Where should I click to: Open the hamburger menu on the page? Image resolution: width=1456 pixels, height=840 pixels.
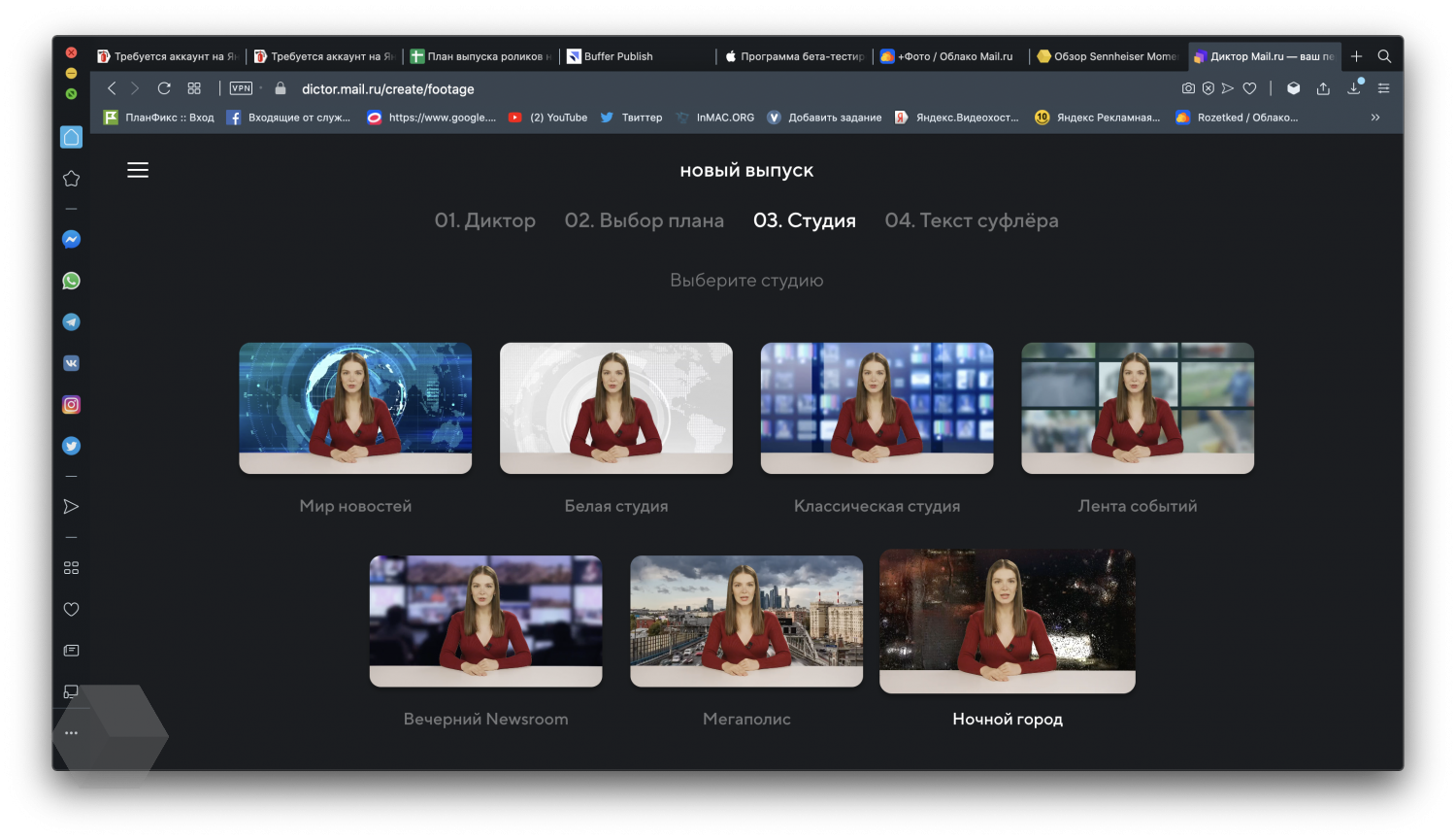pos(138,170)
